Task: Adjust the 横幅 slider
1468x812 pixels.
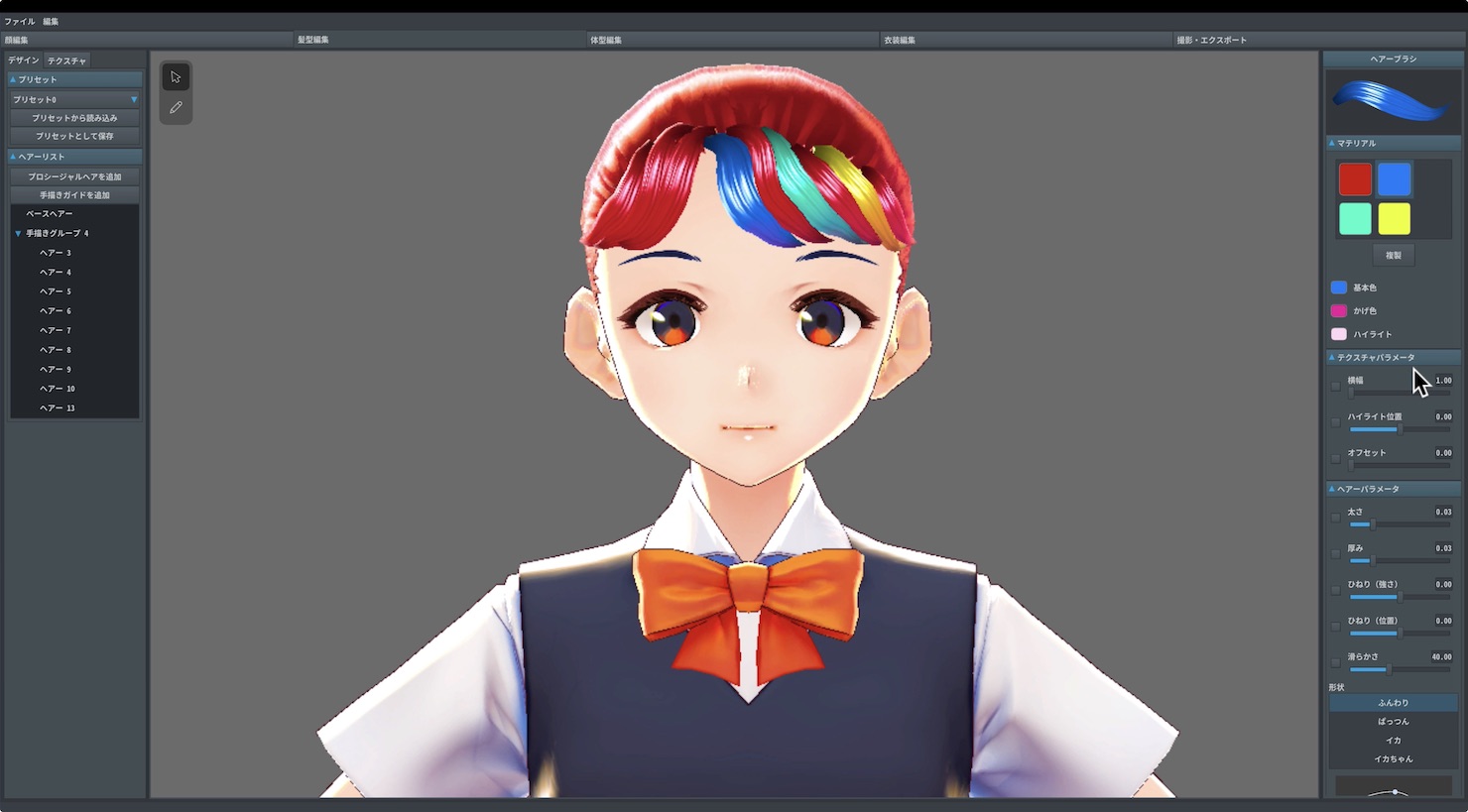Action: coord(1400,393)
